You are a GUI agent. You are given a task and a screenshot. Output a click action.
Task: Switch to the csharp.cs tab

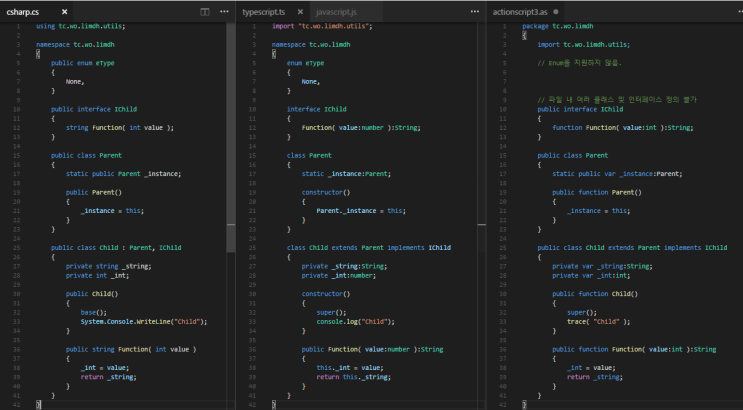[x=23, y=12]
